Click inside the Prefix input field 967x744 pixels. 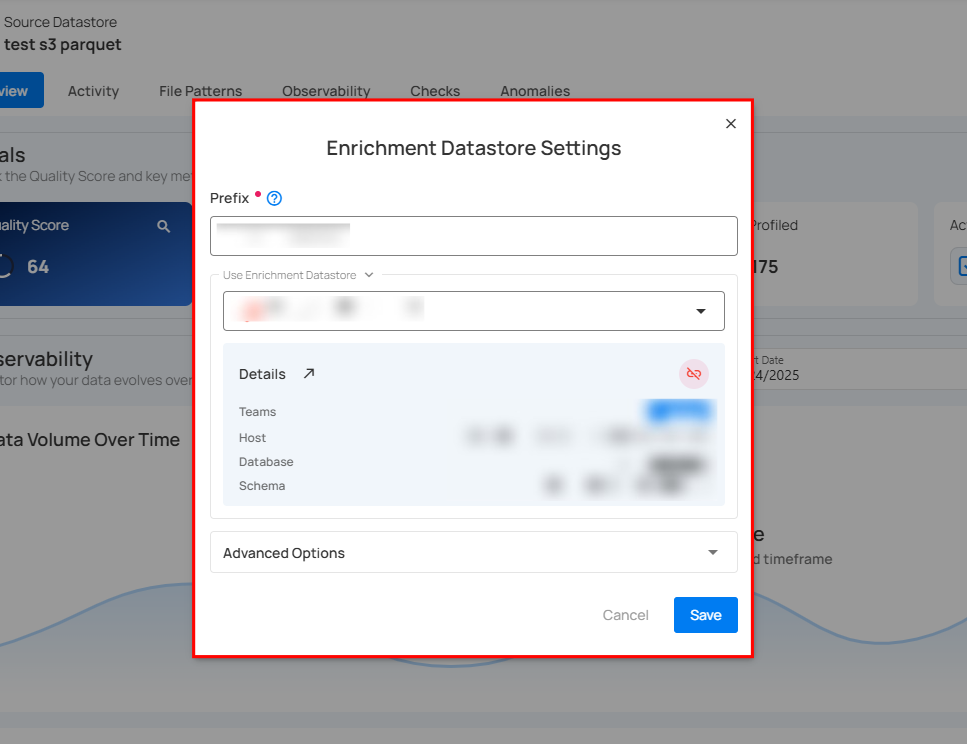[x=473, y=236]
